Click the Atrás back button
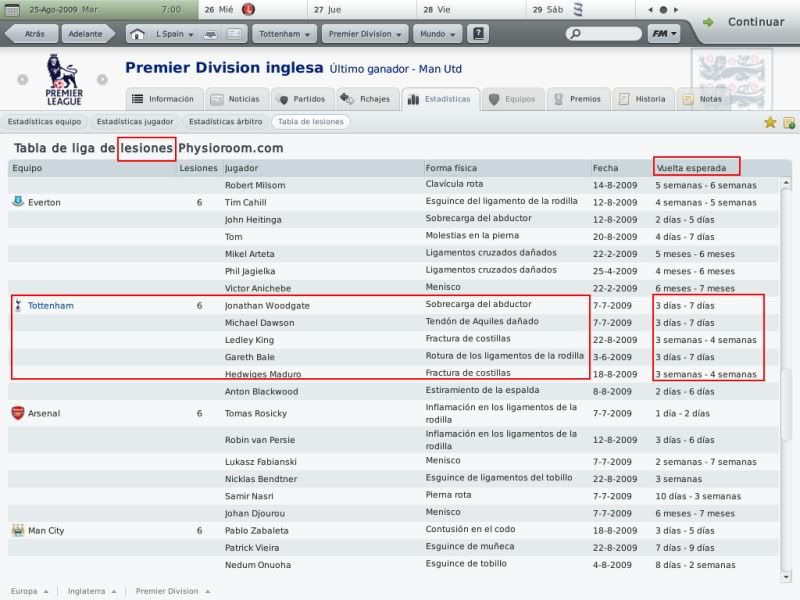800x600 pixels. click(x=34, y=34)
